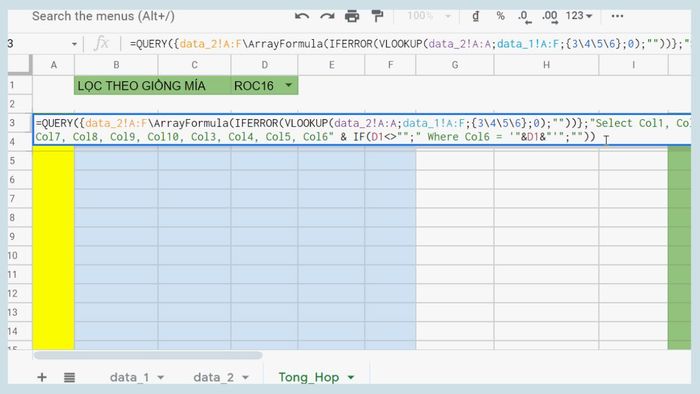Viewport: 700px width, 394px height.
Task: Click the fx function icon
Action: [102, 44]
